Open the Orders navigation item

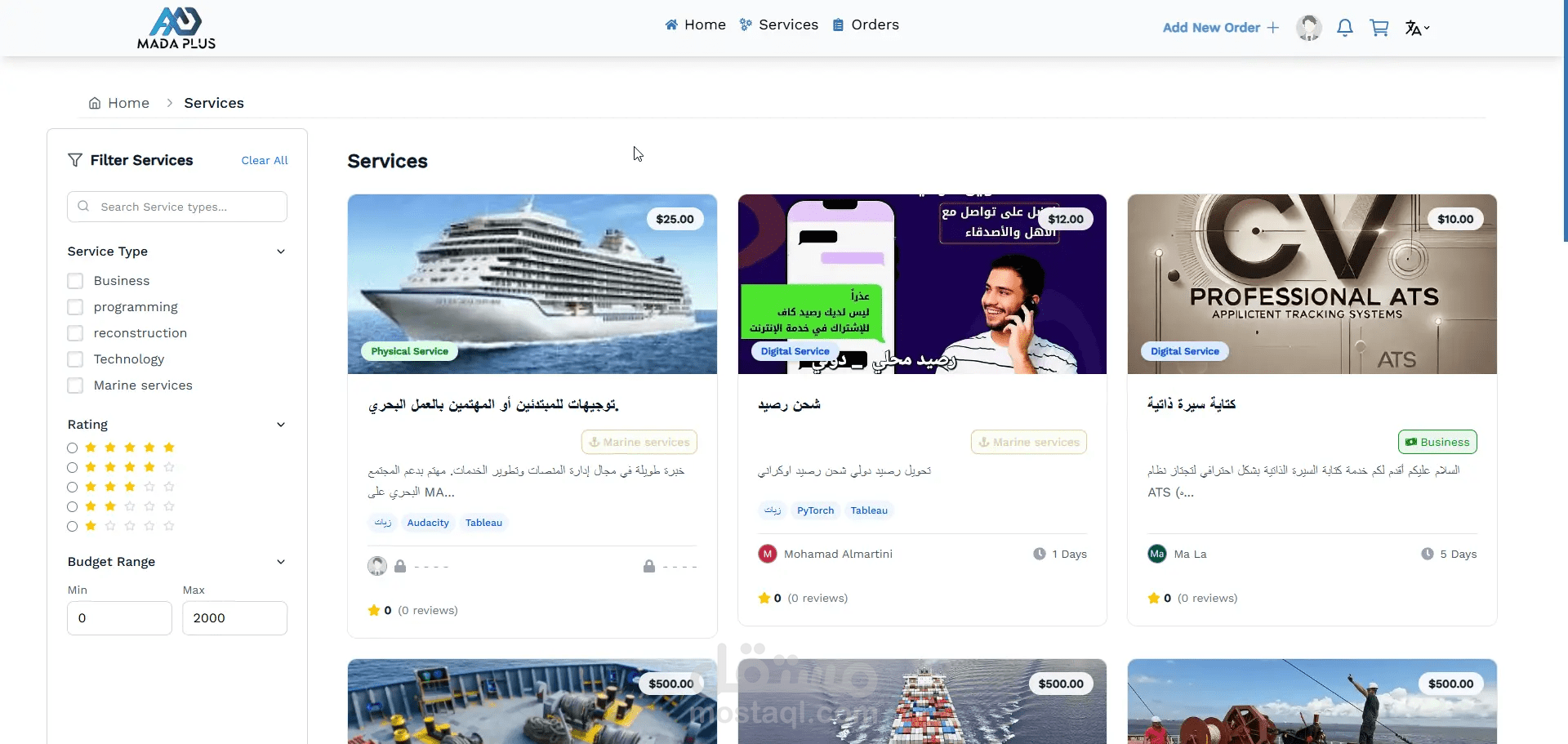(x=866, y=25)
